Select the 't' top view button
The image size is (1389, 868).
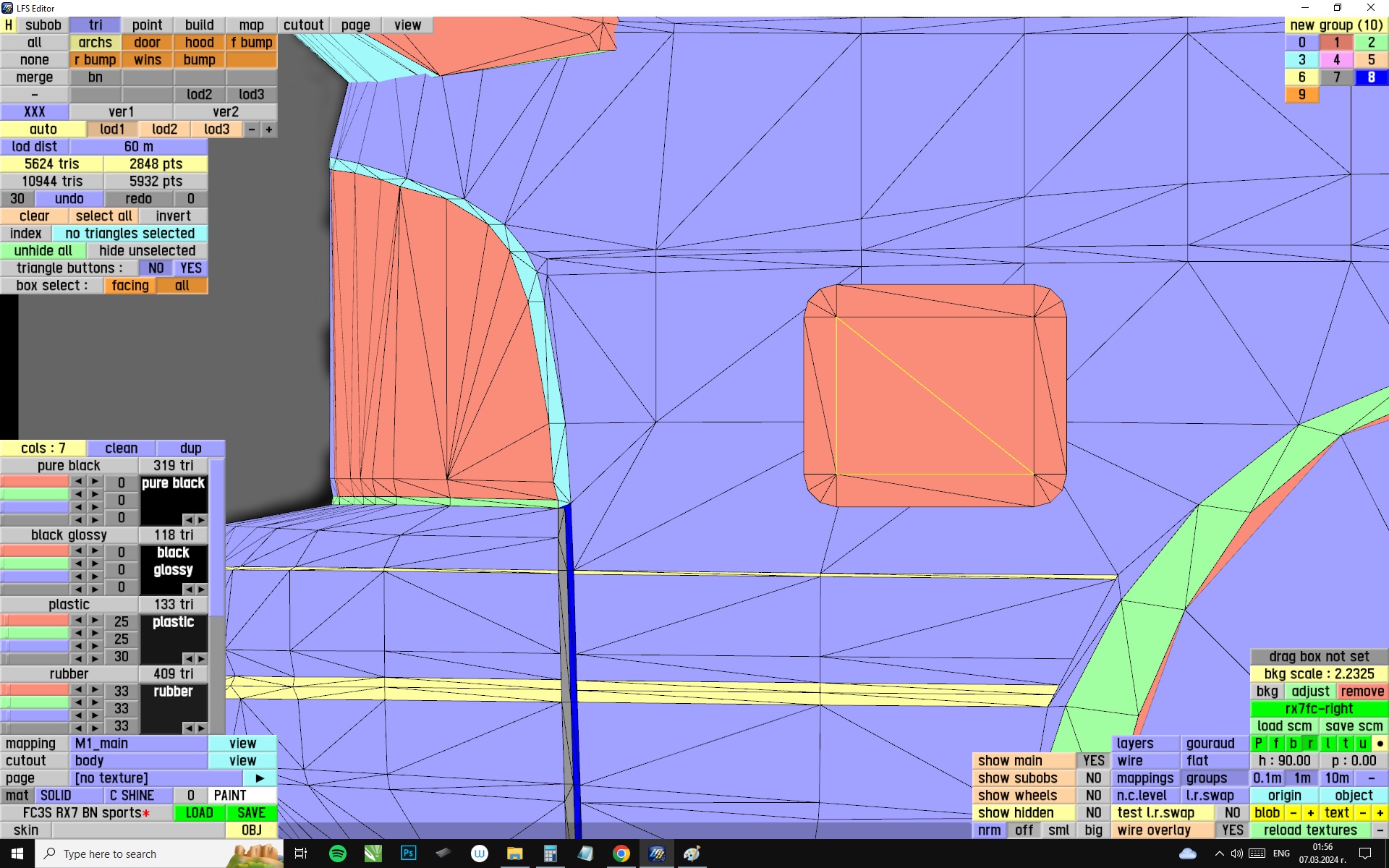(1345, 743)
